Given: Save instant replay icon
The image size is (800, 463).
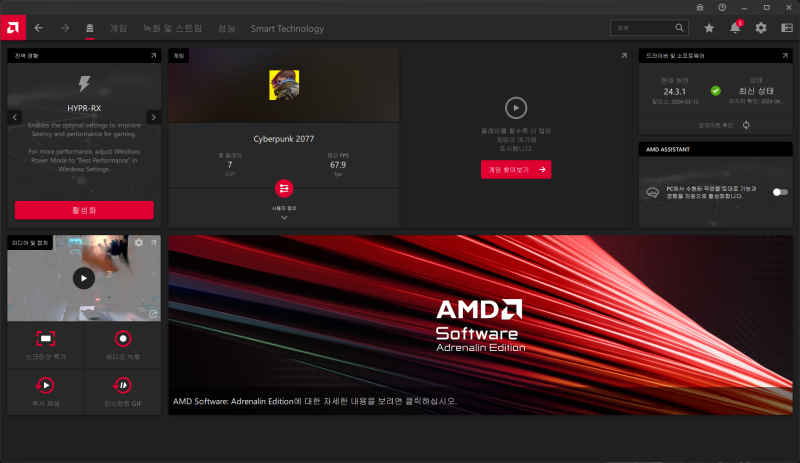Looking at the screenshot, I should (45, 385).
